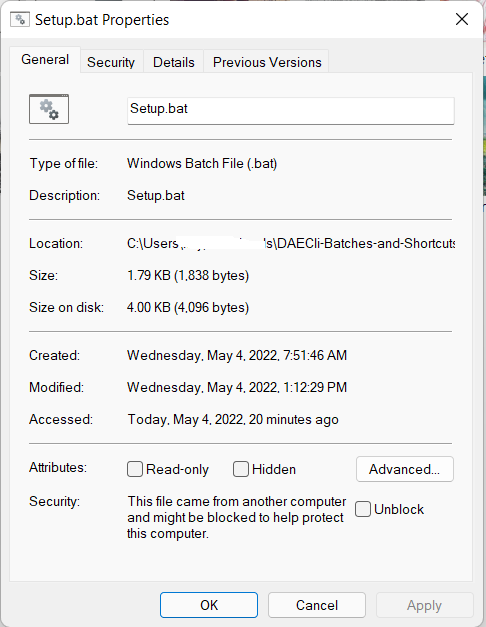Viewport: 486px width, 627px height.
Task: Click the large Setup.bat file type icon
Action: (x=49, y=109)
